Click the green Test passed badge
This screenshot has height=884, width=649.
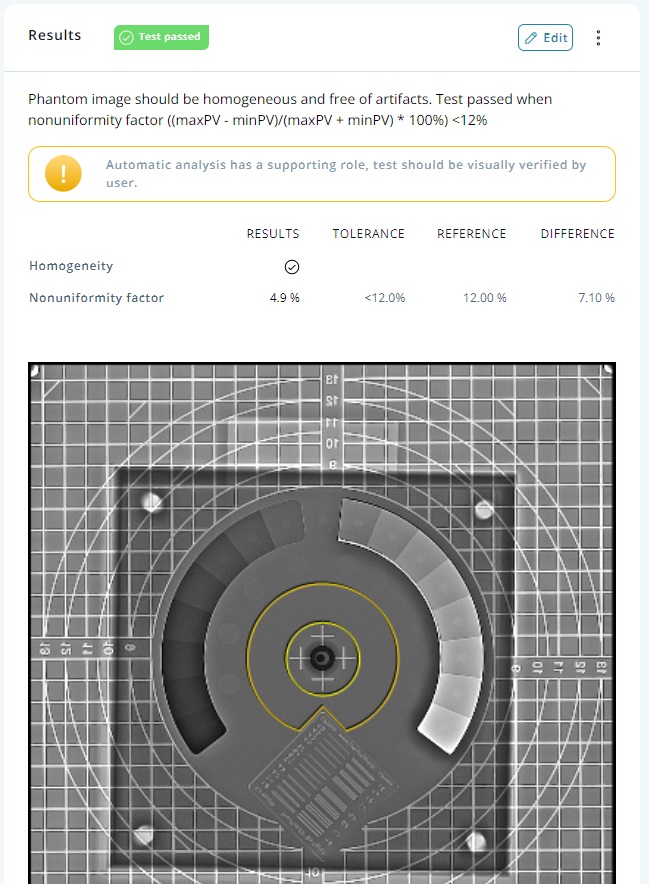(161, 37)
